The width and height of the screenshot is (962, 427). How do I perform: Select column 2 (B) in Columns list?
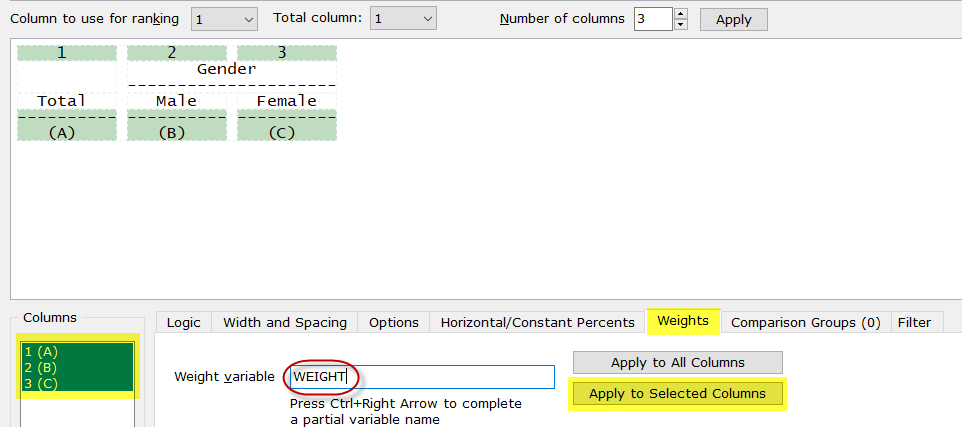[42, 367]
